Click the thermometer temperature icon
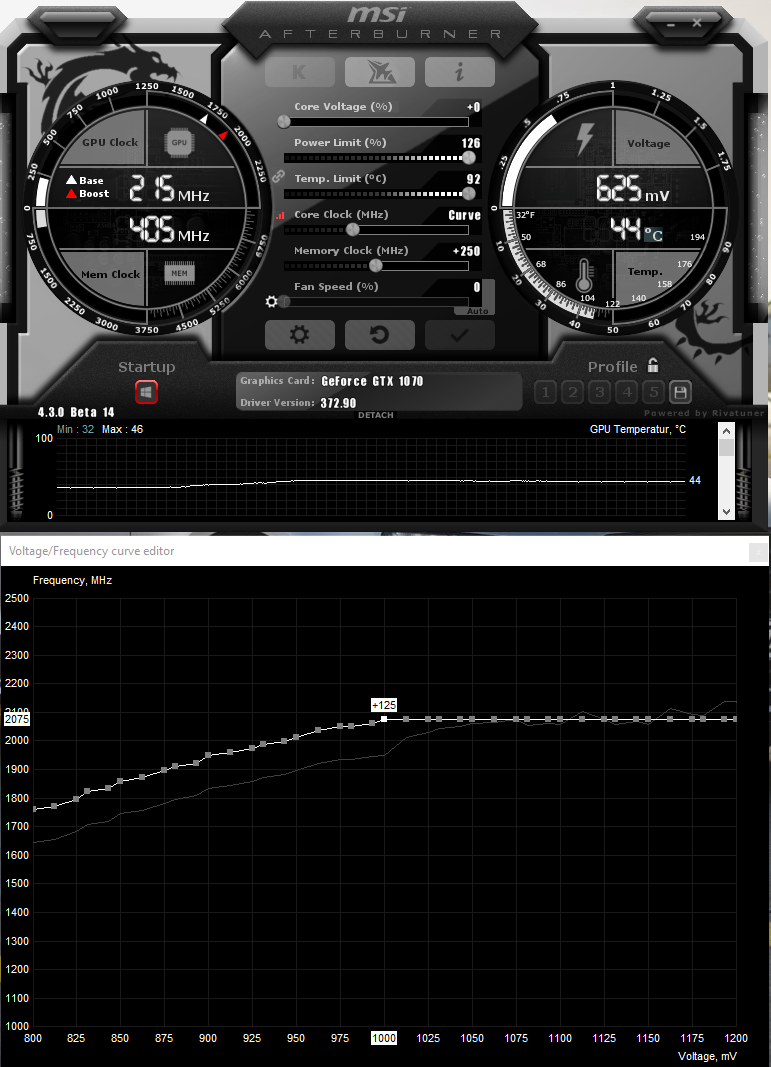The image size is (771, 1067). (585, 276)
